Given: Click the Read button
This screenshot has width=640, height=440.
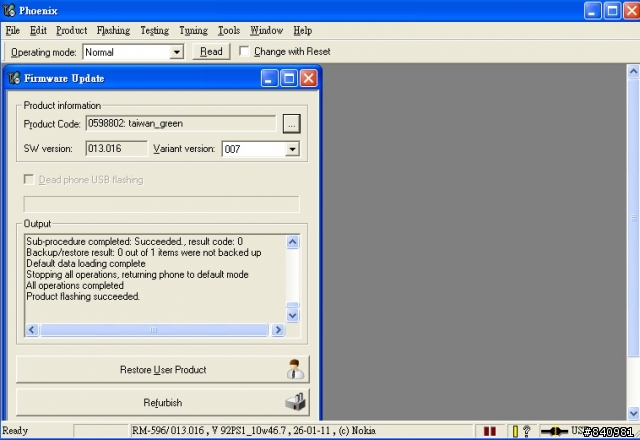Looking at the screenshot, I should 211,52.
